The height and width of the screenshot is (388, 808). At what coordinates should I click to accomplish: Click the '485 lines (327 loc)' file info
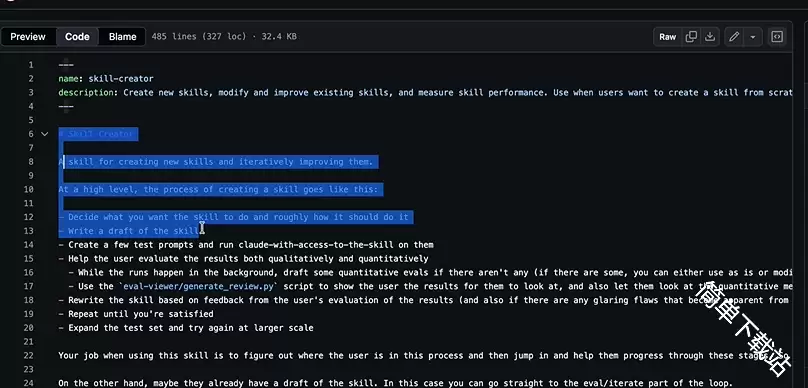(224, 37)
